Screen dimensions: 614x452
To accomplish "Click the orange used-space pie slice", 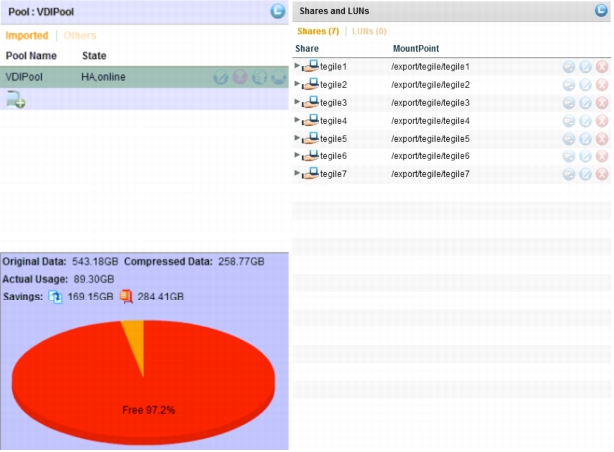I will point(136,340).
